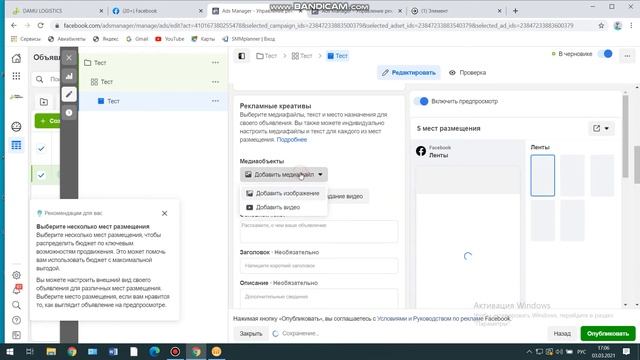The width and height of the screenshot is (640, 360).
Task: Toggle the side panel collapse icon
Action: click(242, 56)
